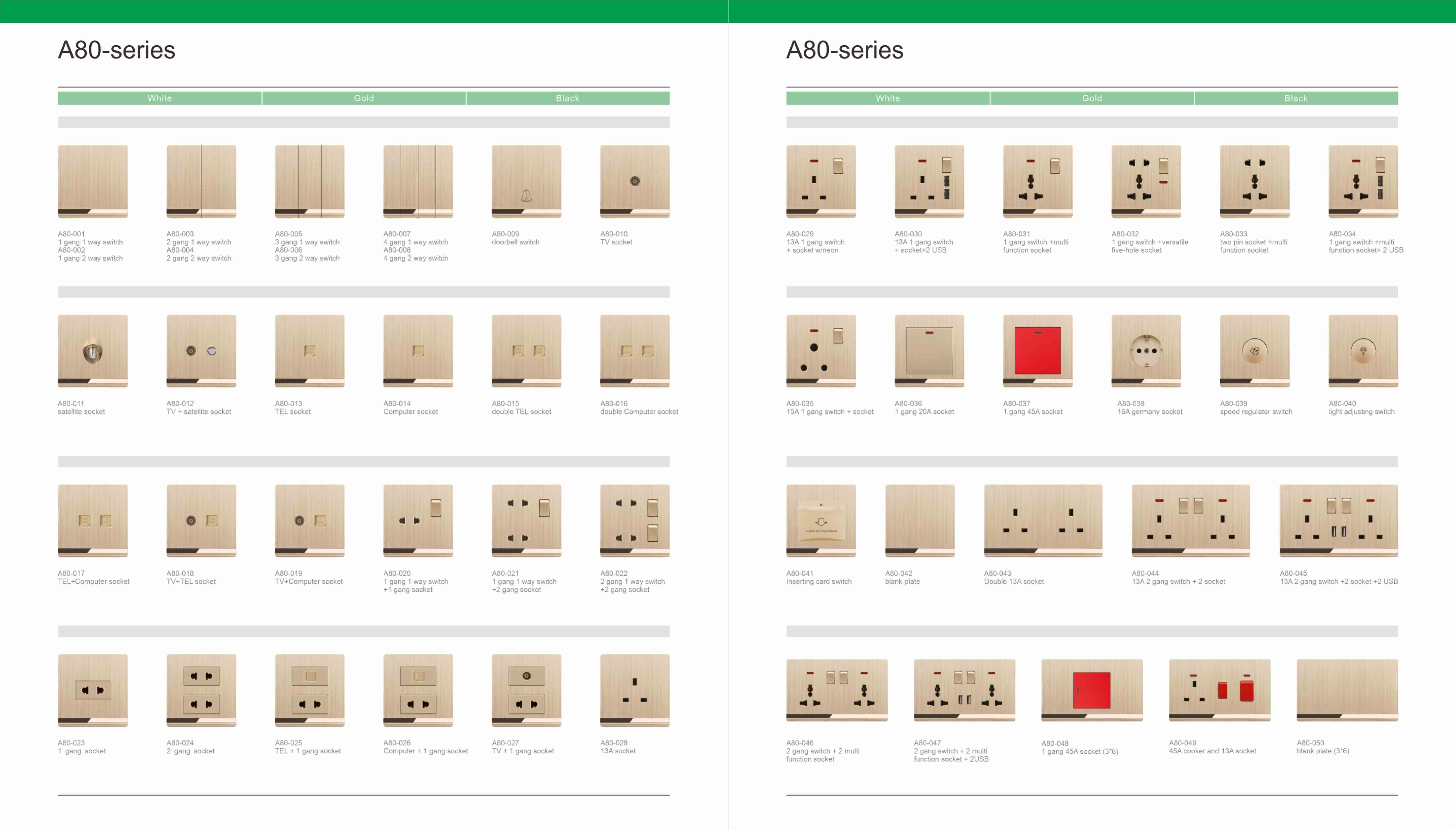
Task: Click the A80-010 TV socket image
Action: click(x=635, y=181)
